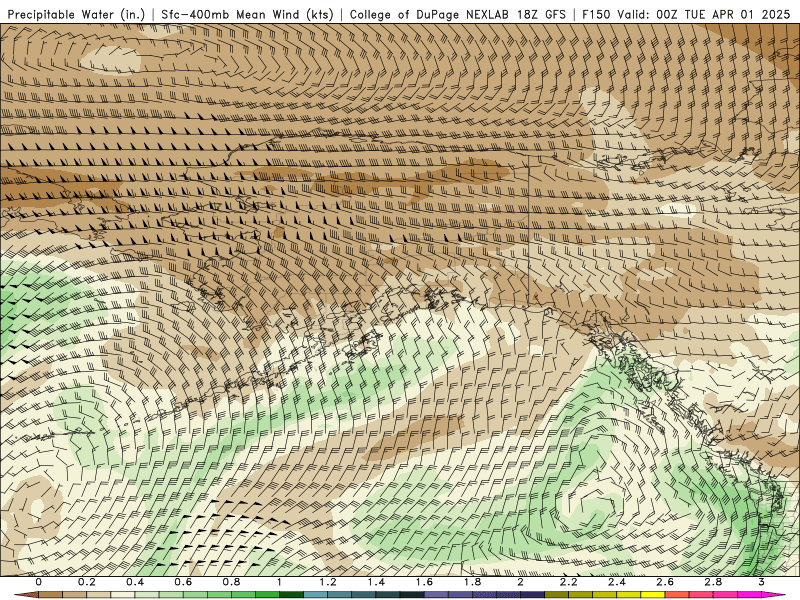Click the colorbar label '0.4'
This screenshot has height=600, width=800.
[135, 582]
